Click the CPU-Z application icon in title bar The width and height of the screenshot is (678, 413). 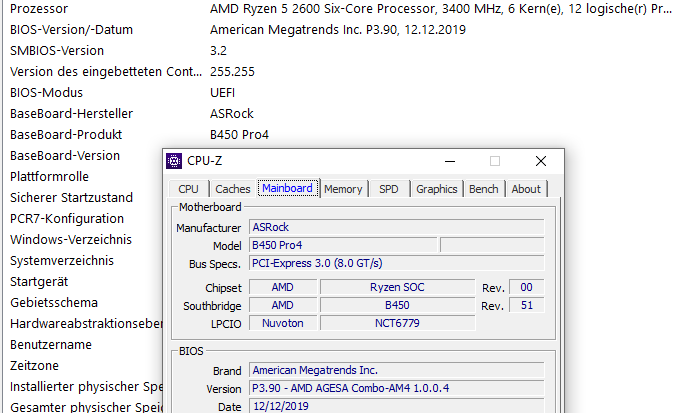tap(174, 161)
